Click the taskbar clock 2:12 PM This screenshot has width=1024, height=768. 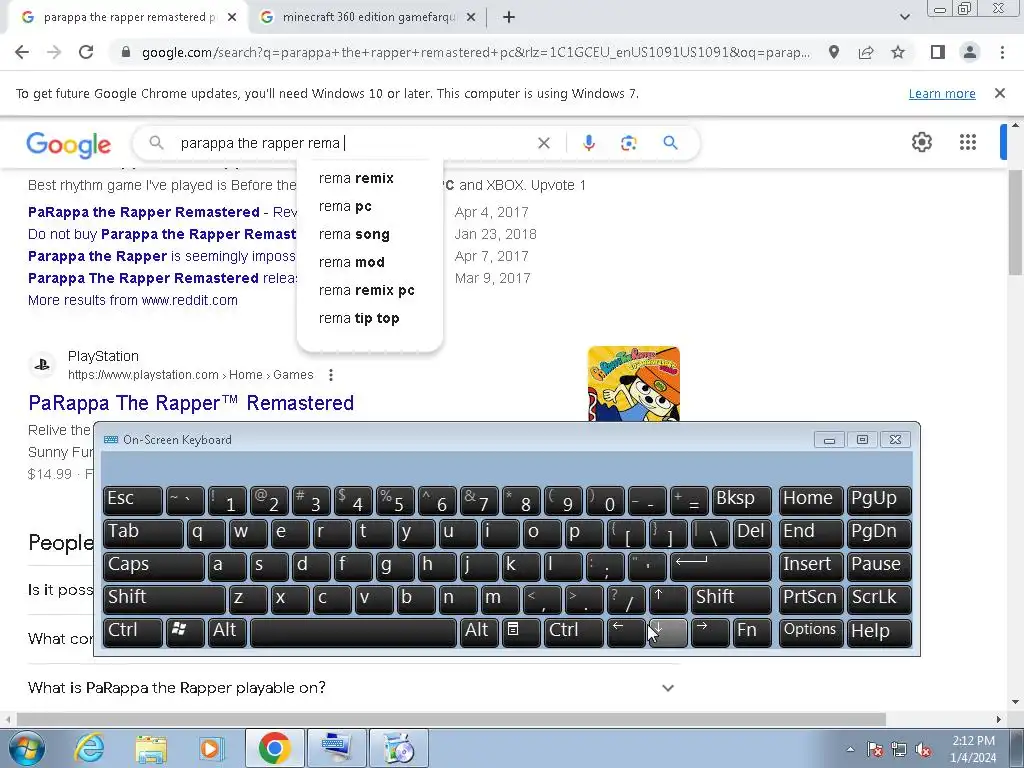[x=972, y=749]
